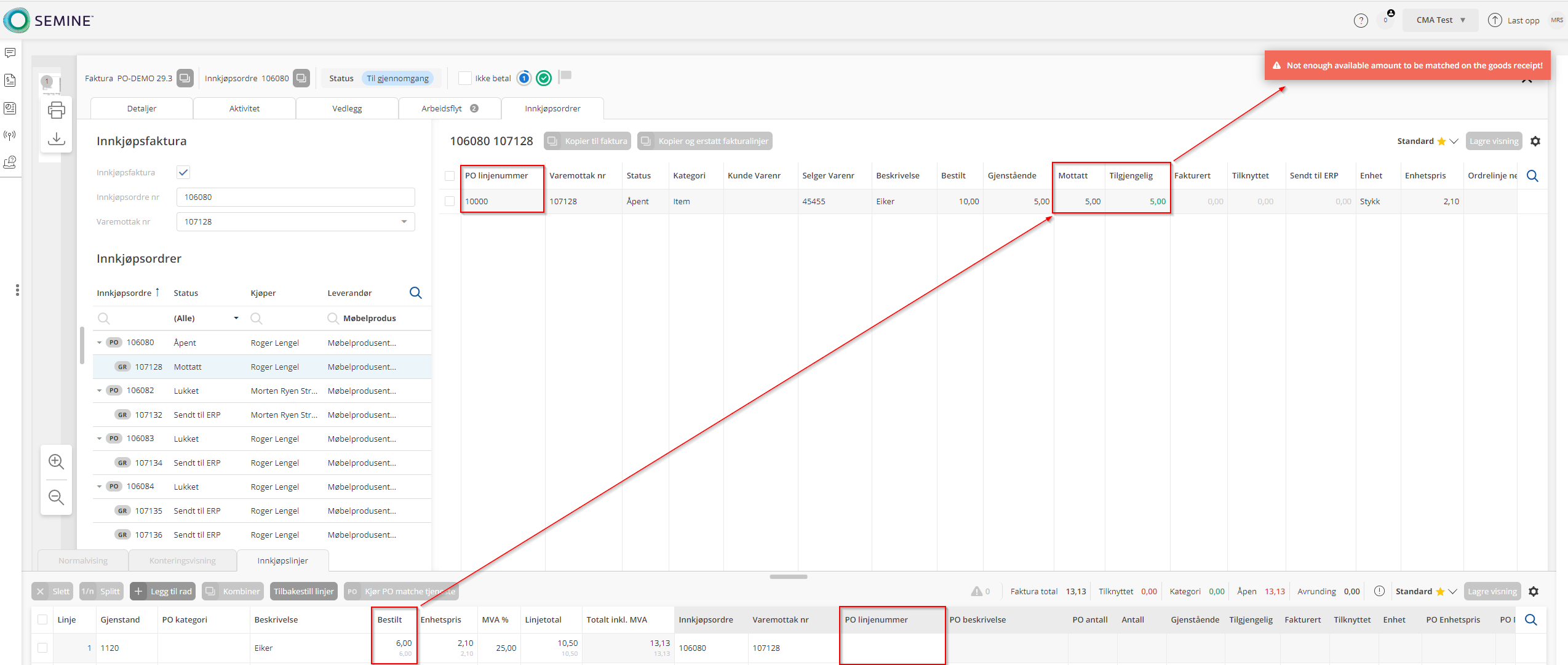Select the PO line 10000 row checkbox
Image resolution: width=1568 pixels, height=665 pixels.
[x=450, y=201]
